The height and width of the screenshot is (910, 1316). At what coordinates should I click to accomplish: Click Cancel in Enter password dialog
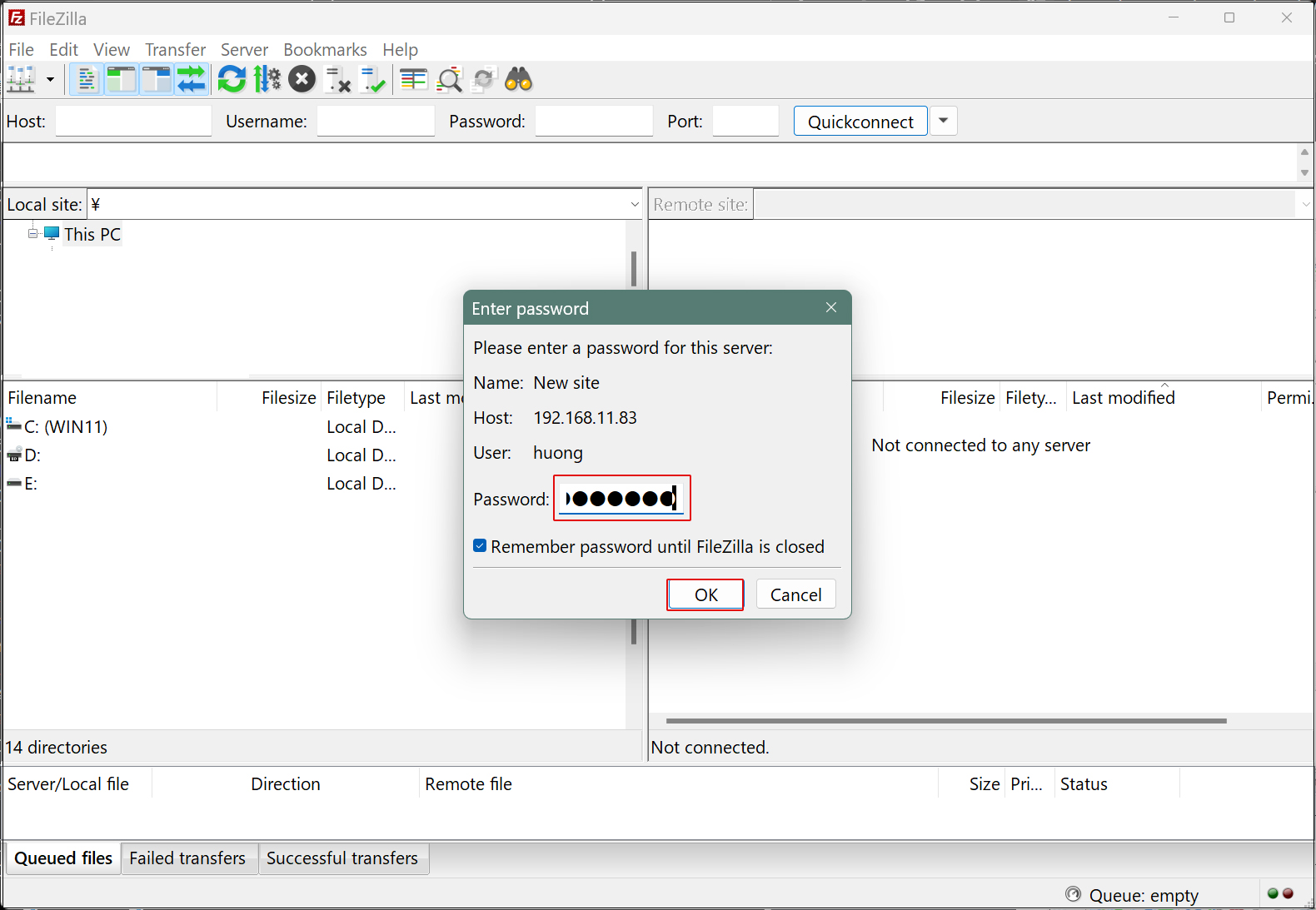coord(795,594)
